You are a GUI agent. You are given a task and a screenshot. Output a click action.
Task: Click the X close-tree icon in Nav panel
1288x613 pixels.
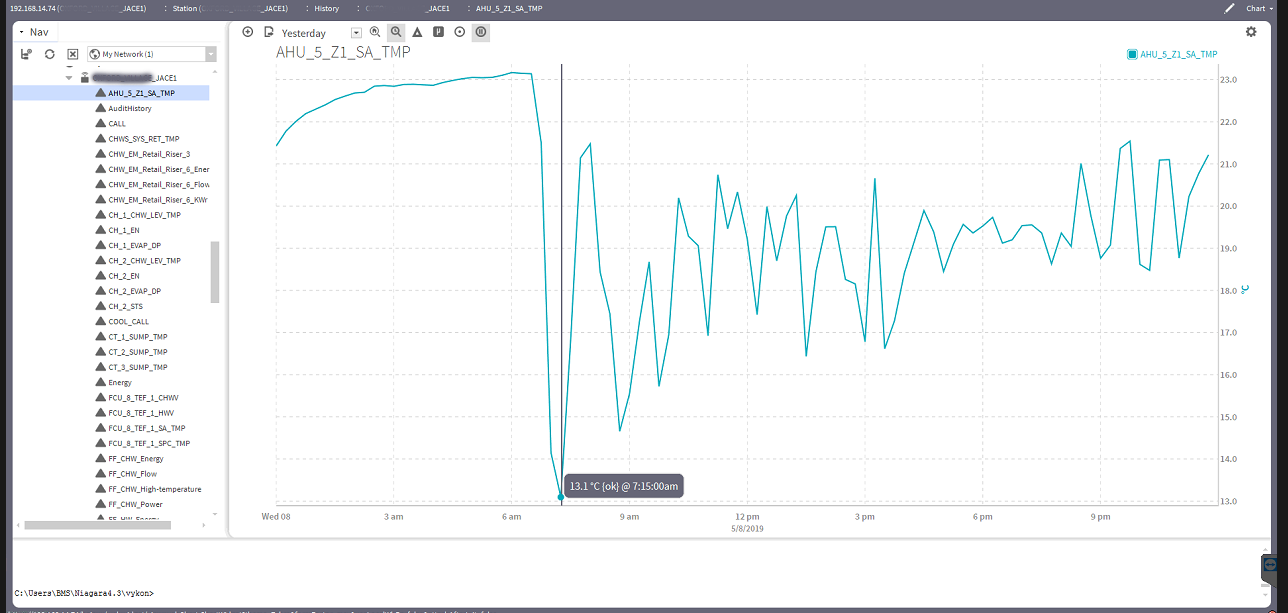click(72, 54)
